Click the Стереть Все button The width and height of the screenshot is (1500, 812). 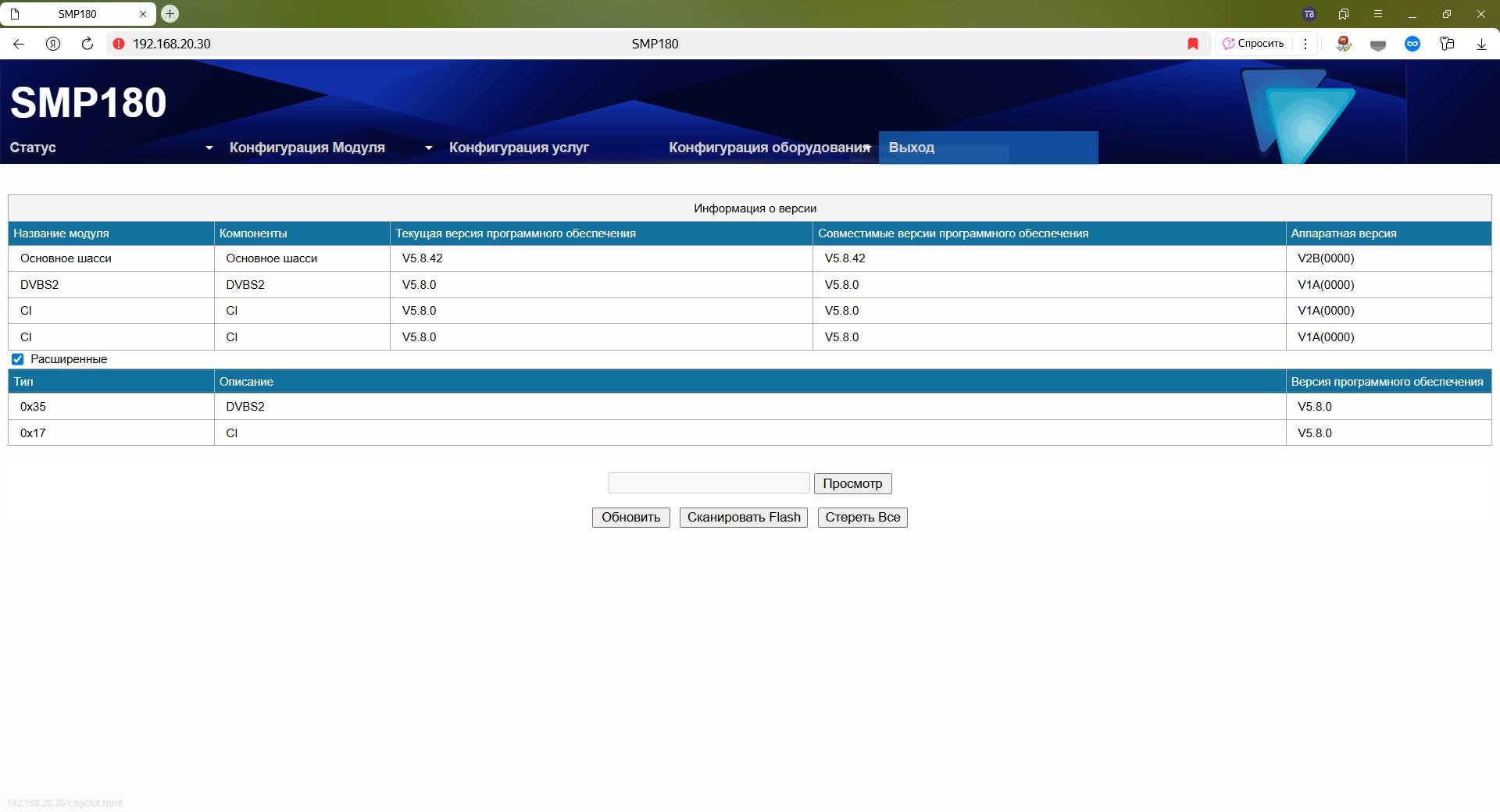[862, 518]
